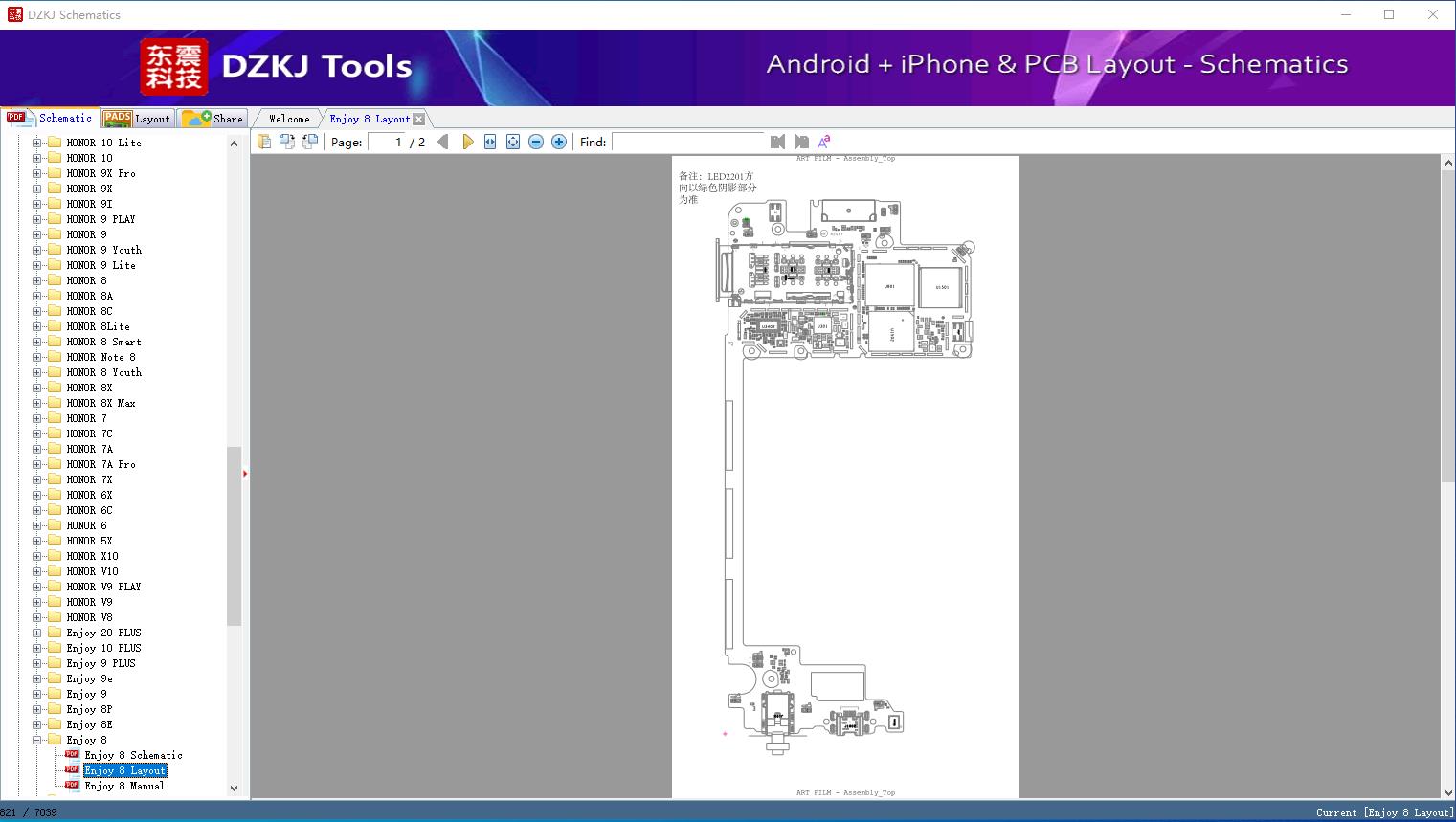This screenshot has width=1456, height=822.
Task: Fit the page to width
Action: click(490, 142)
